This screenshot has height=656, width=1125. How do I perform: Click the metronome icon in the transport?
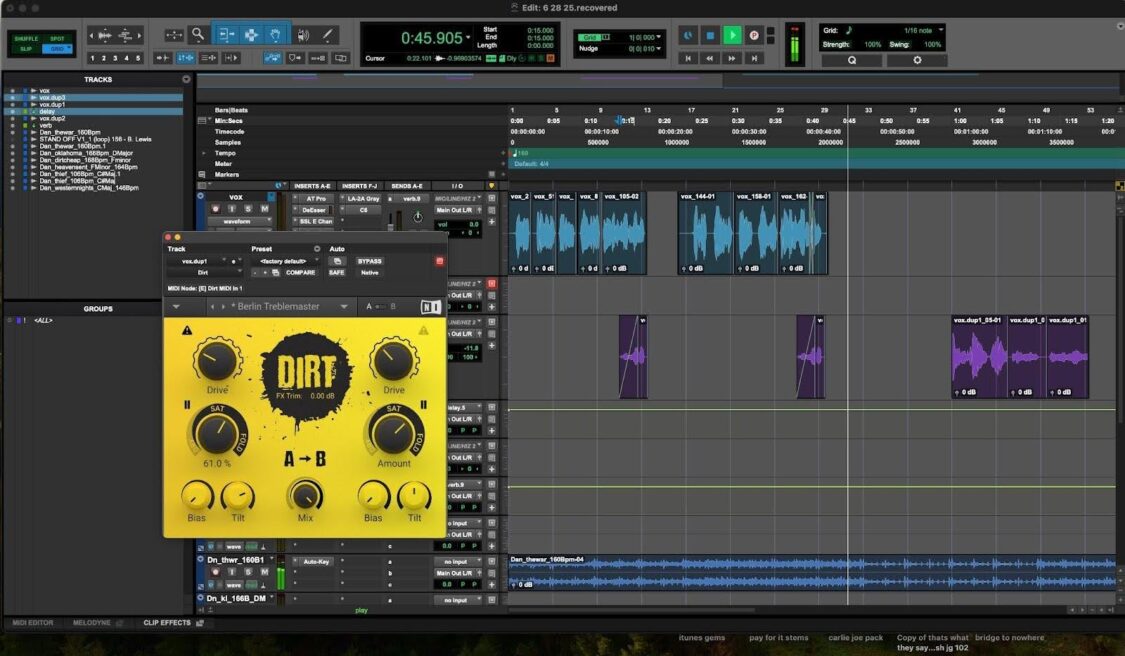coord(688,35)
